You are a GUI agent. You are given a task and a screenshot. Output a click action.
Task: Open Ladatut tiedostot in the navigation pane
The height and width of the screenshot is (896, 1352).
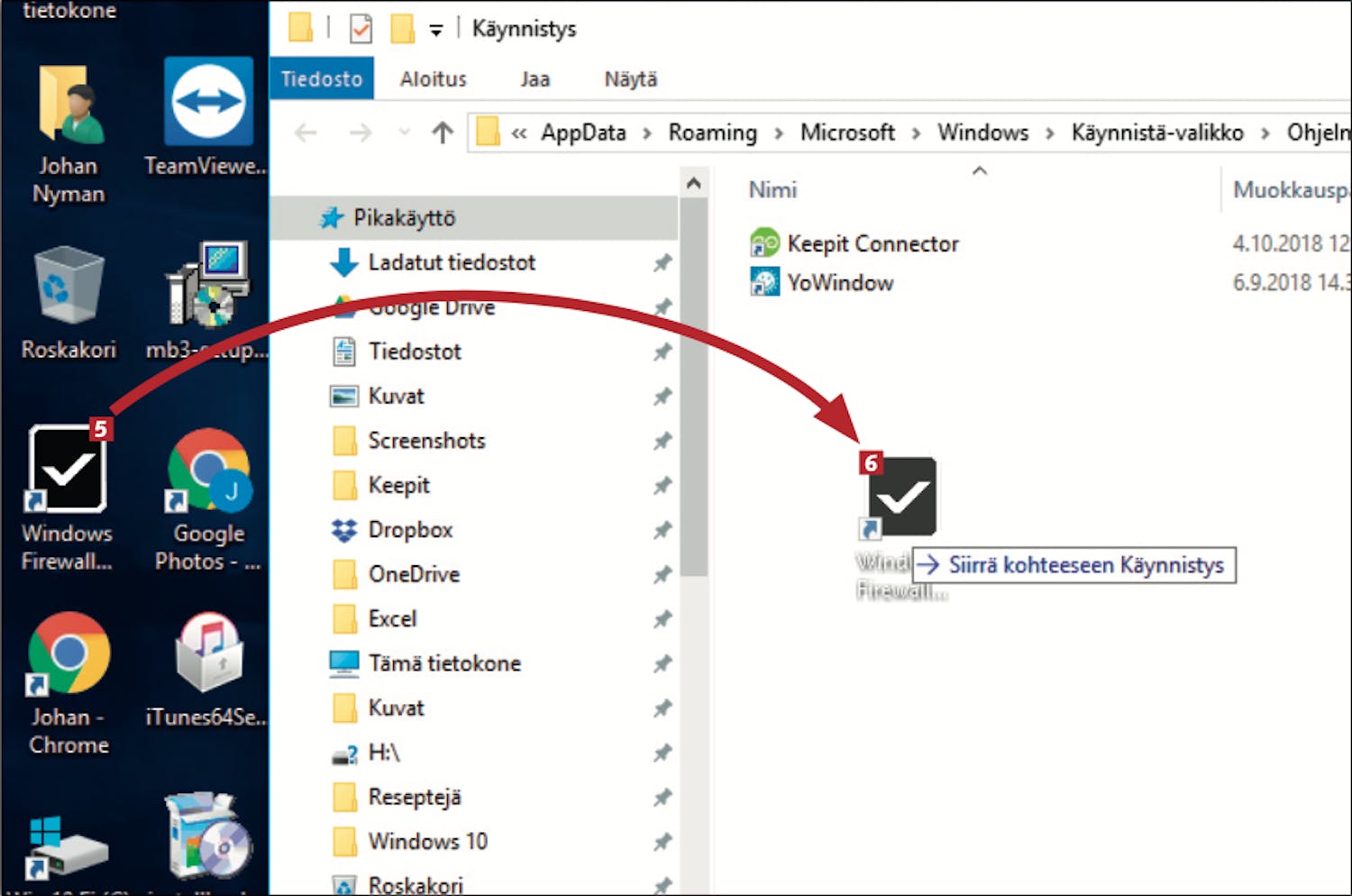coord(452,262)
